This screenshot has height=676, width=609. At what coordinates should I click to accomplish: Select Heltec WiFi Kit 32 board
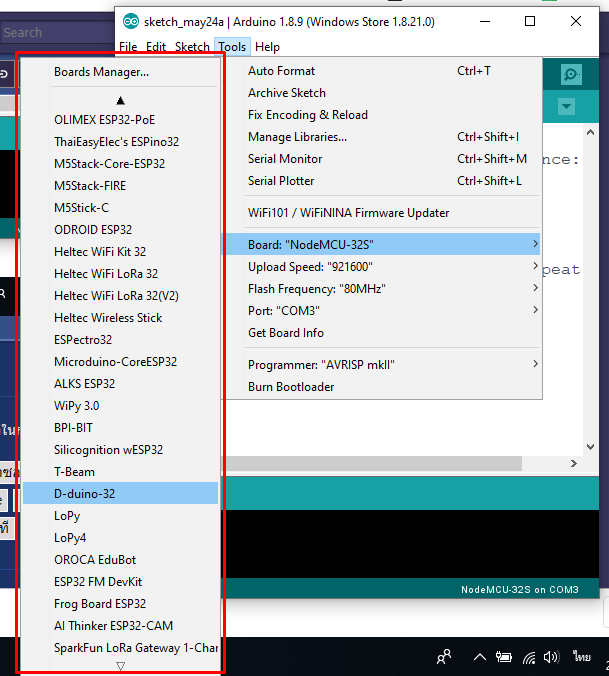pyautogui.click(x=121, y=251)
